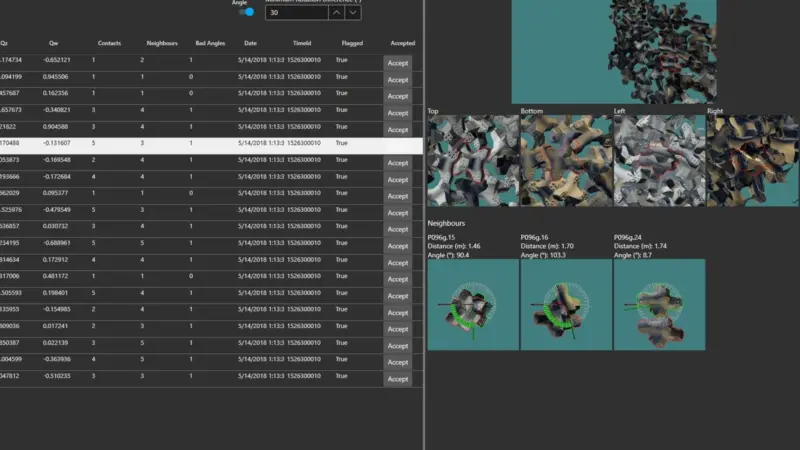The height and width of the screenshot is (450, 800).
Task: Sort table by the Qz column header
Action: coord(4,43)
